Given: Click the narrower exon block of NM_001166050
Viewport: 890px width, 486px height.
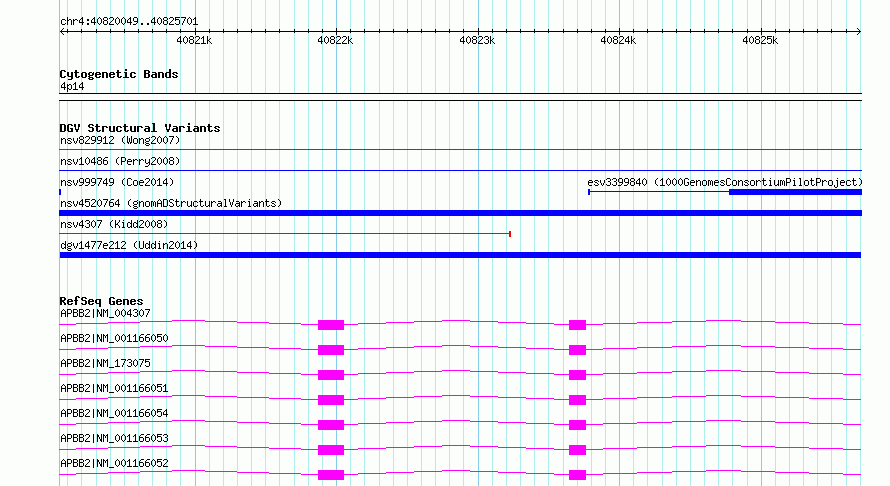Looking at the screenshot, I should click(x=577, y=350).
